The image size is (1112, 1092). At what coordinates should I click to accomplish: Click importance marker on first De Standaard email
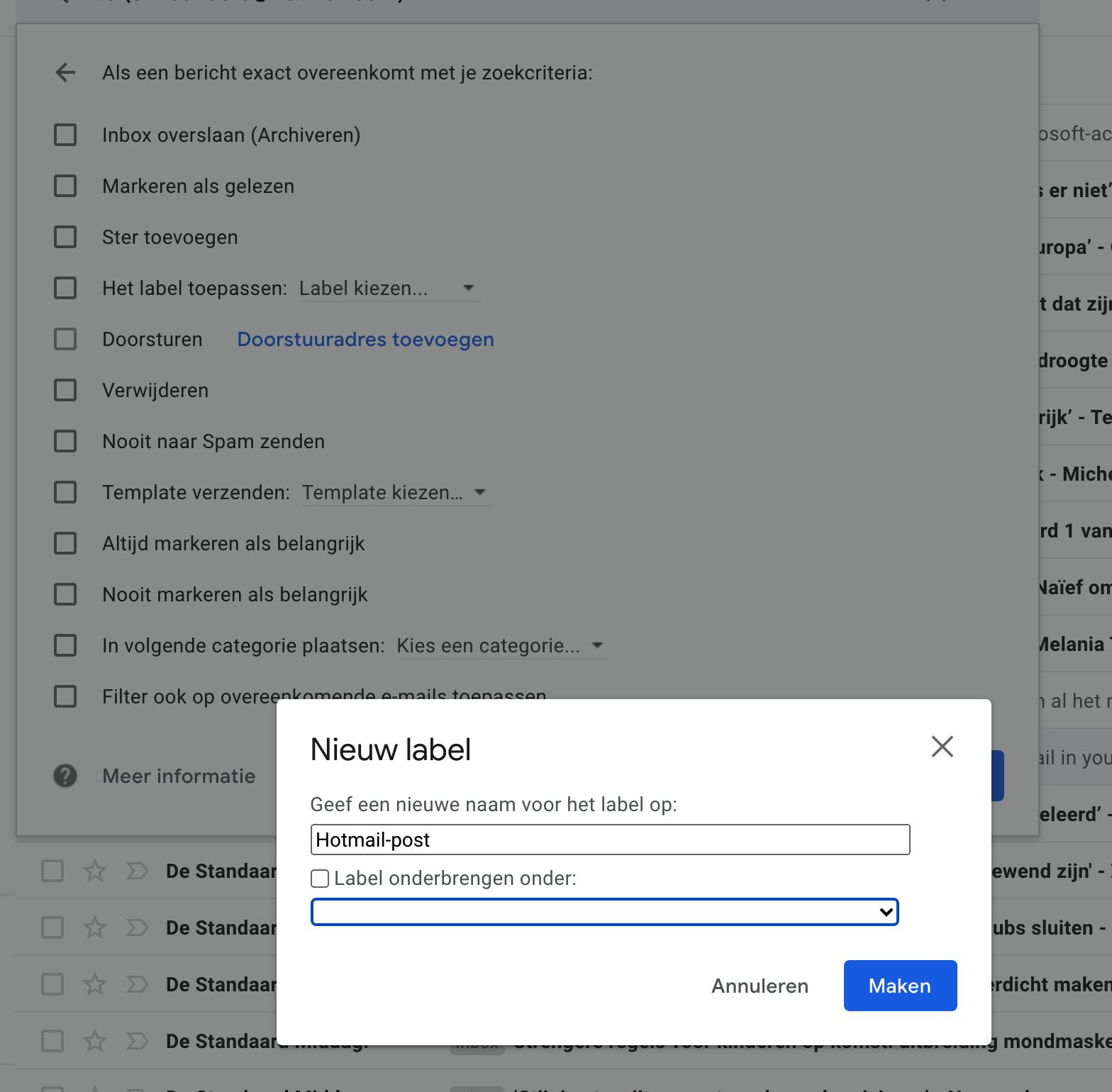137,871
